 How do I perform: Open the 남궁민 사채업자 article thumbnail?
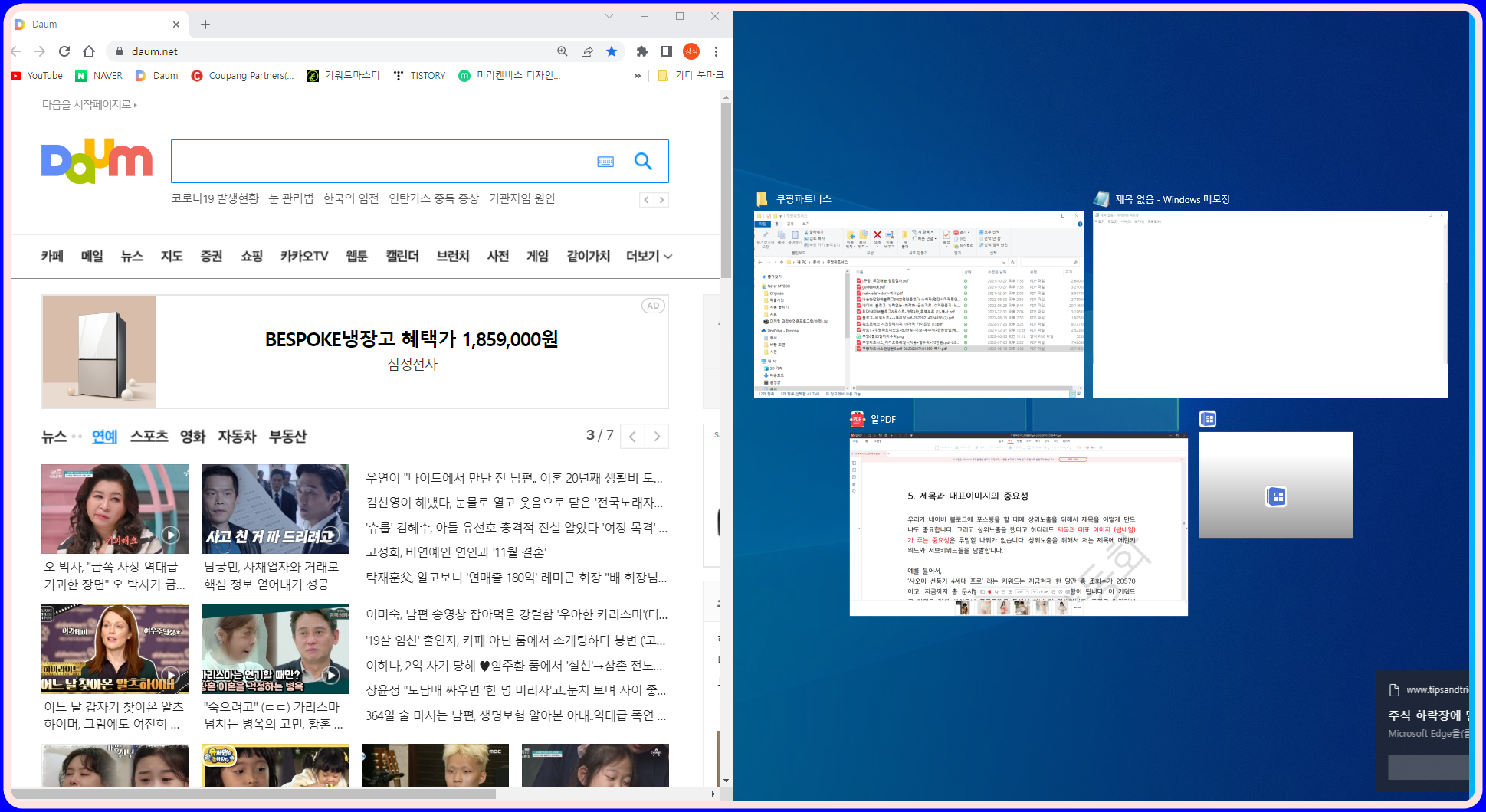coord(275,509)
